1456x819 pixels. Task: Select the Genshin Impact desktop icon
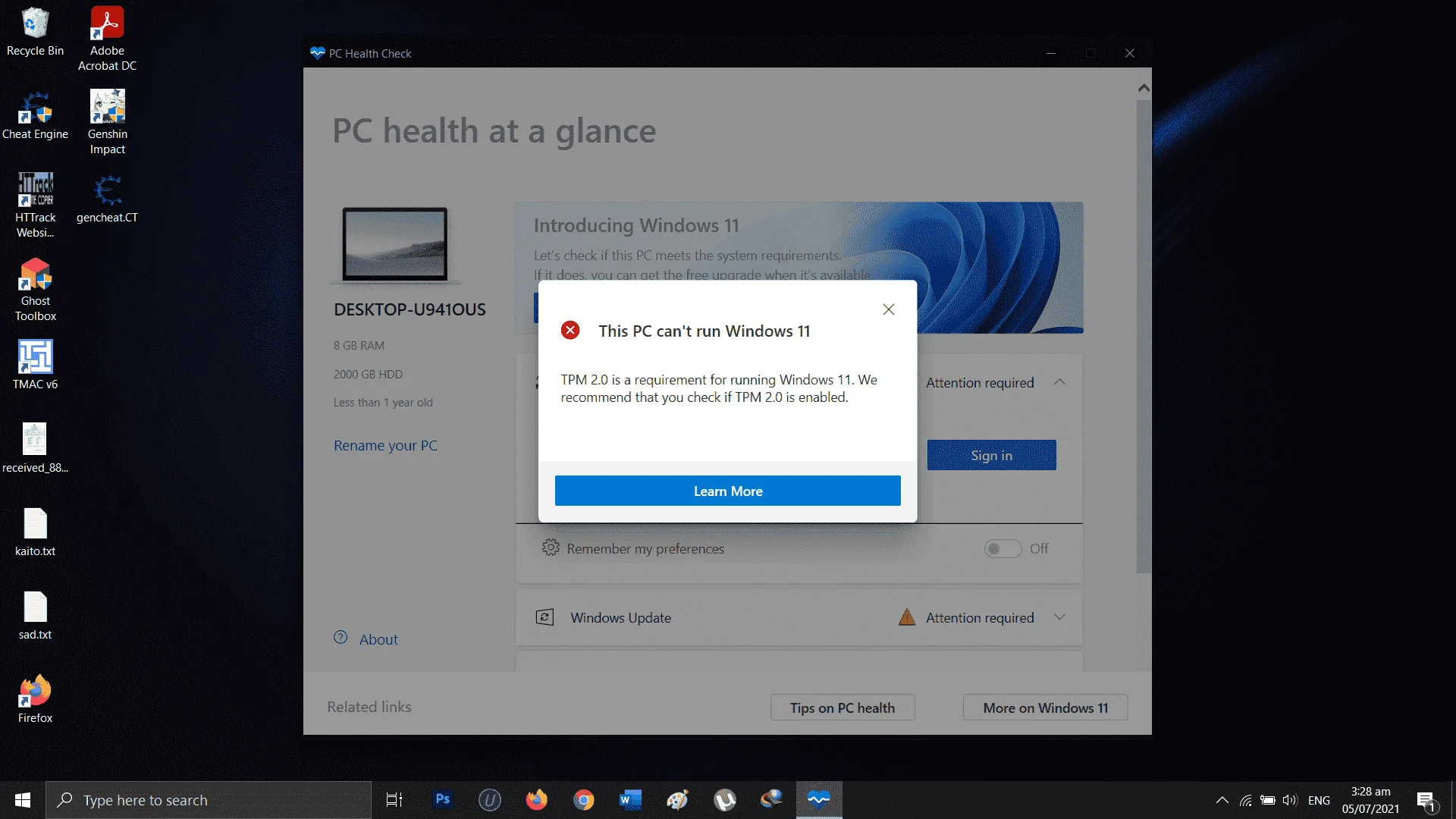coord(107,122)
